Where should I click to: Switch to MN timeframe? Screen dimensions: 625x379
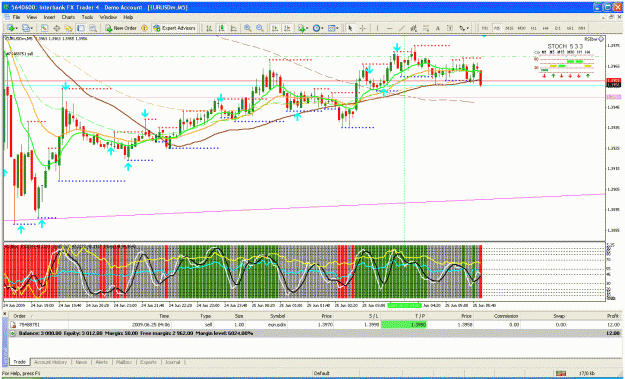click(x=582, y=28)
